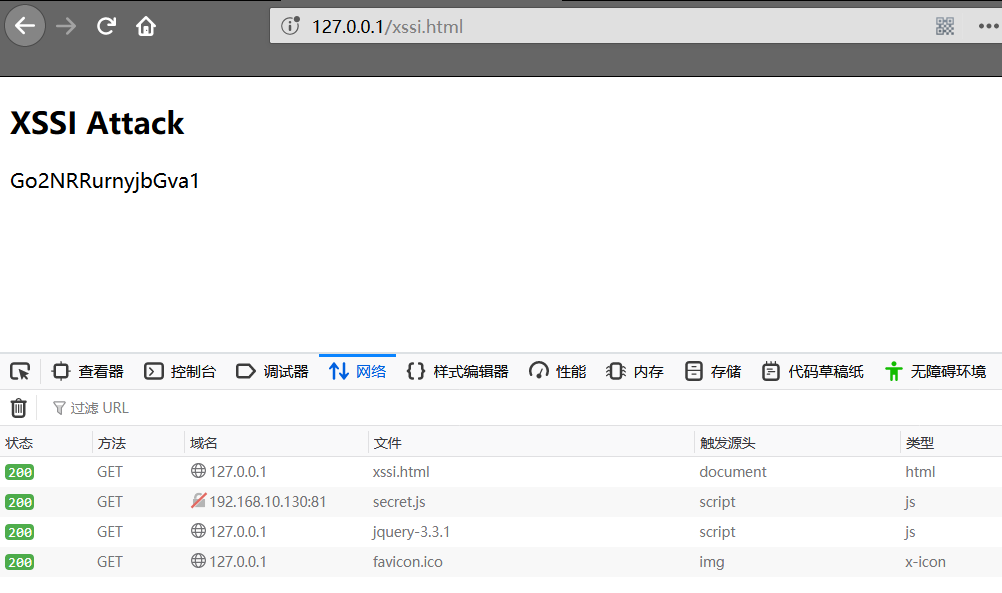The width and height of the screenshot is (1002, 593).
Task: Open the 样式编辑器 style editor tab
Action: click(458, 372)
